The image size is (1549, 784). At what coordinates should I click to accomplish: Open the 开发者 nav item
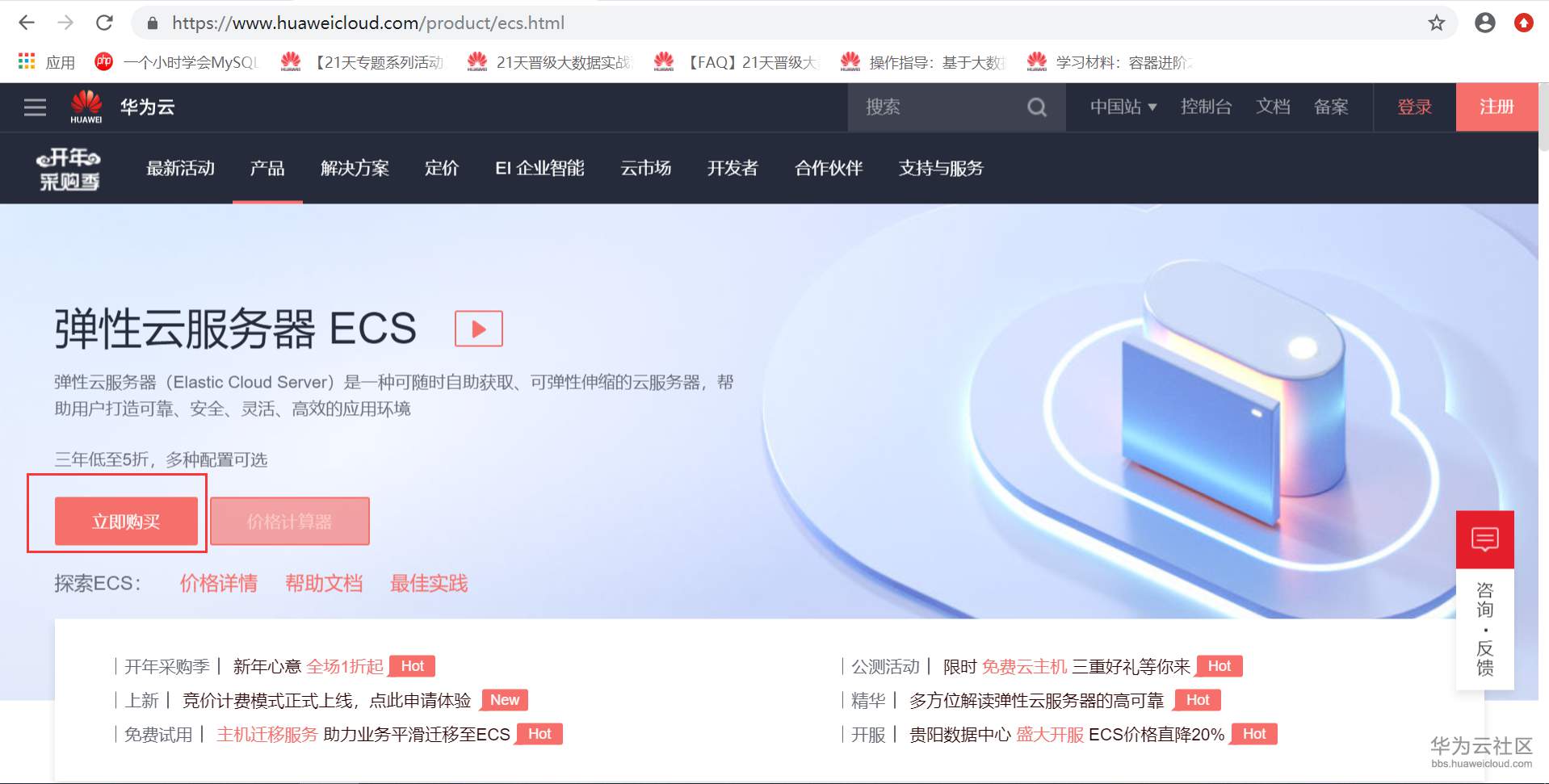(733, 168)
